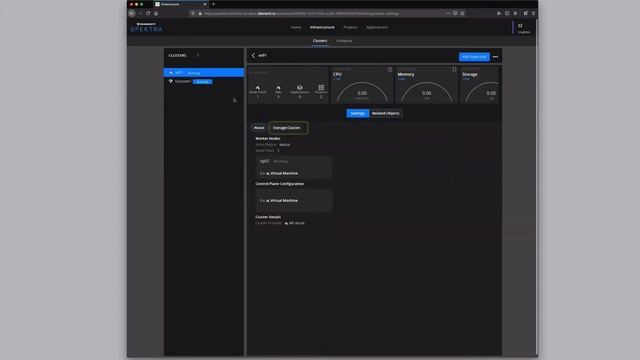This screenshot has height=360, width=640.
Task: Click the Cluster Details heading
Action: click(268, 217)
